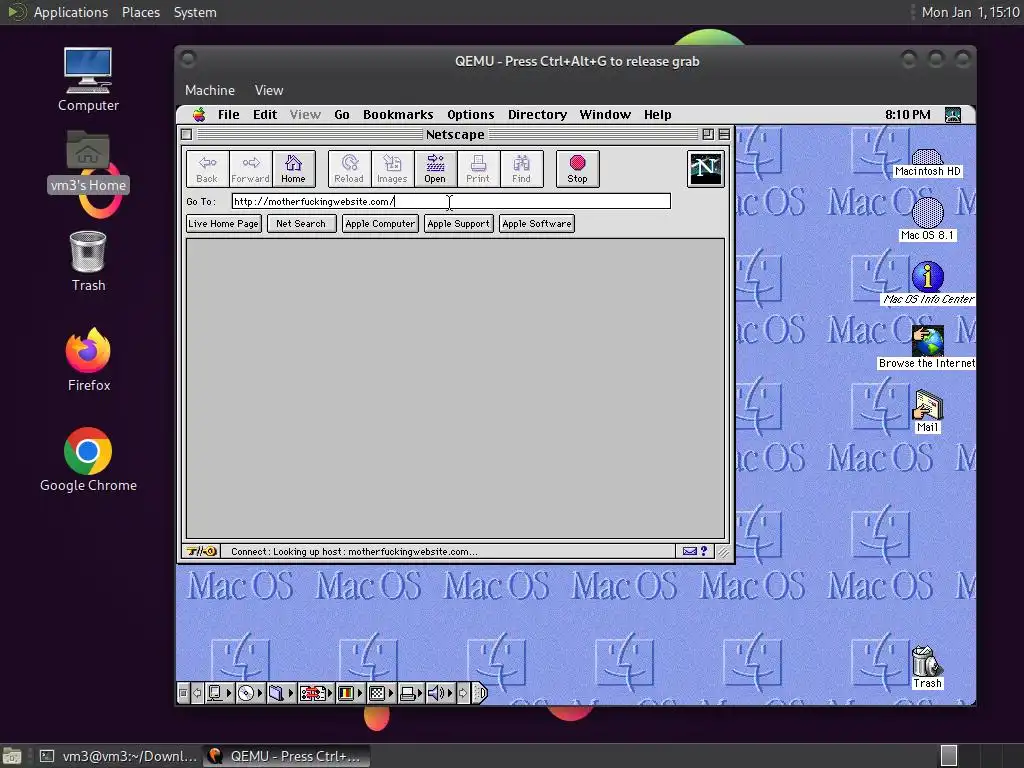Open the Monitor resolution Control Strip module
This screenshot has height=768, width=1024.
[381, 693]
